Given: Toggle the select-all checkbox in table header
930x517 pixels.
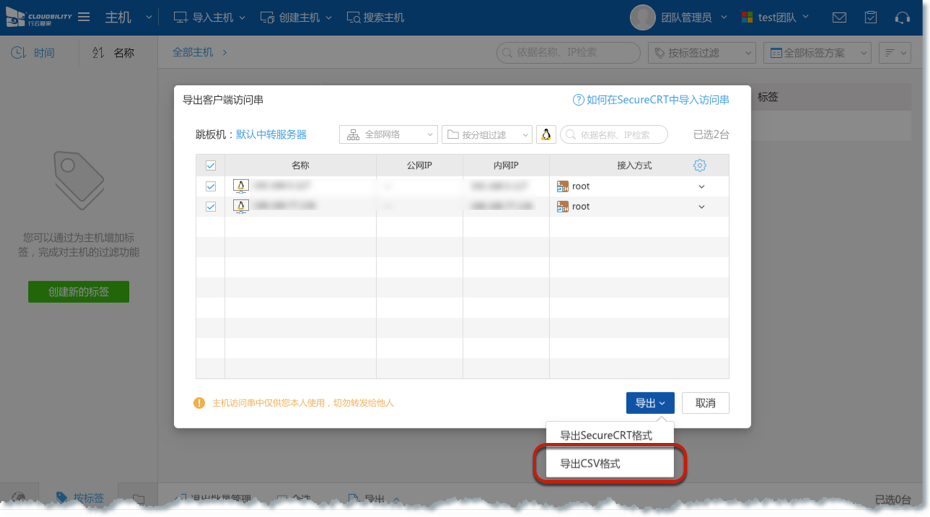Looking at the screenshot, I should (210, 166).
